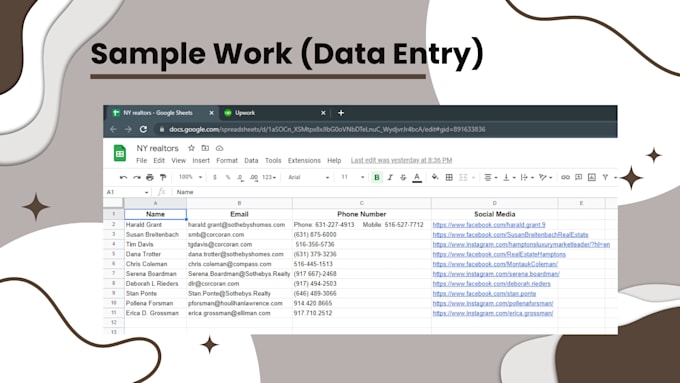Click the Insert comment icon
This screenshot has width=680, height=383.
click(x=579, y=177)
